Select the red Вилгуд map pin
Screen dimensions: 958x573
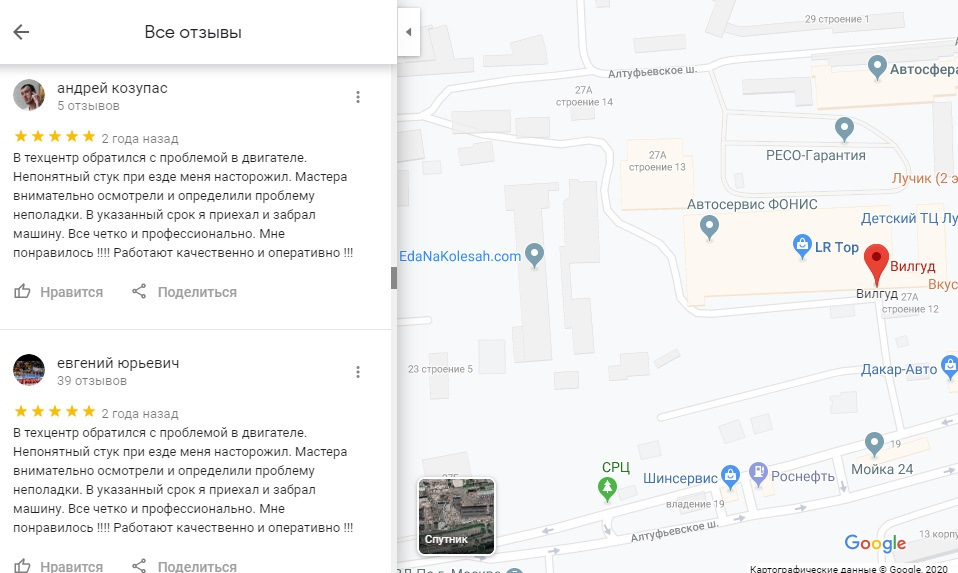pos(877,264)
